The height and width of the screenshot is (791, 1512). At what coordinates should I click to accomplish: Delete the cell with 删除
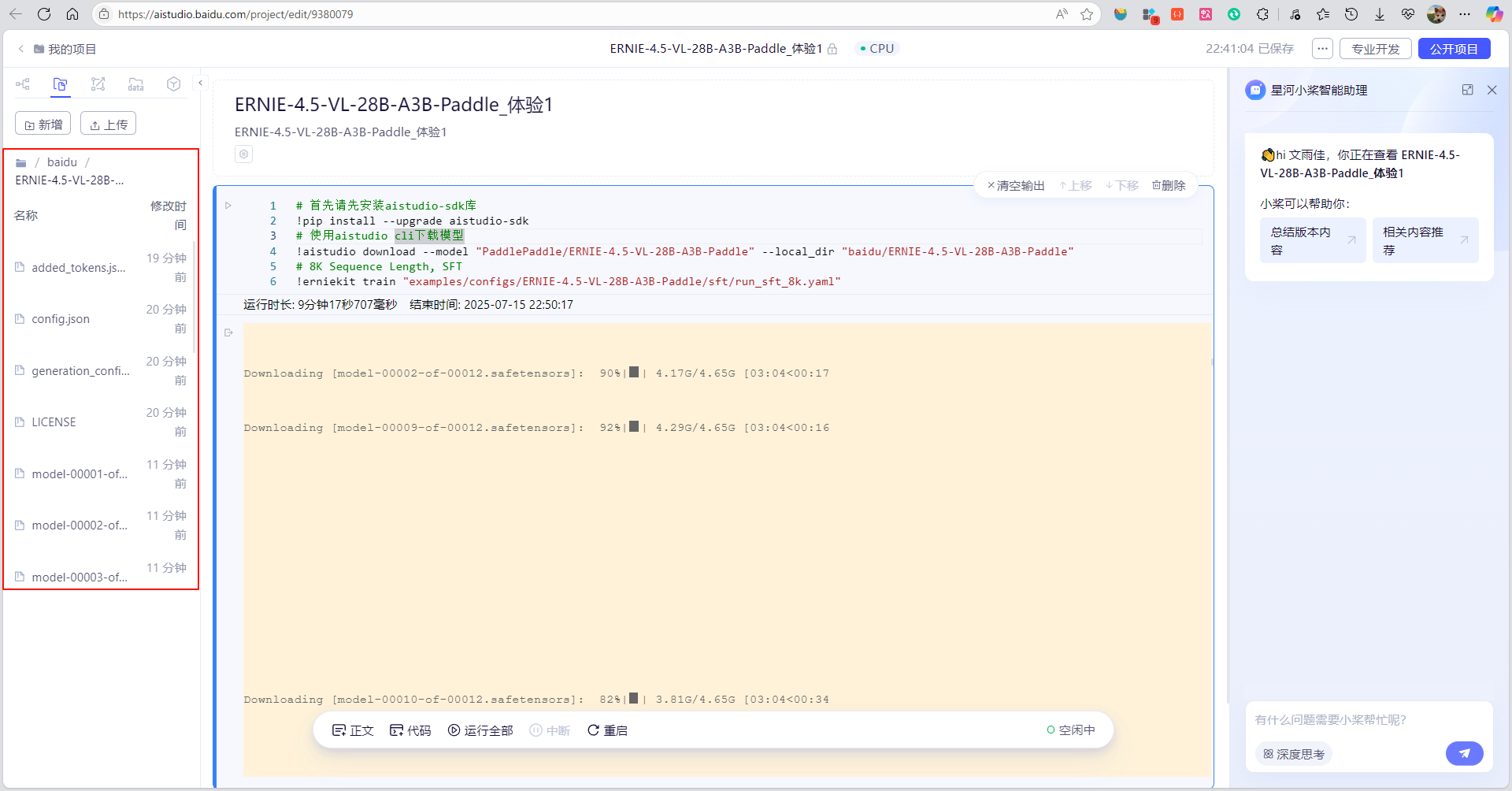point(1169,186)
